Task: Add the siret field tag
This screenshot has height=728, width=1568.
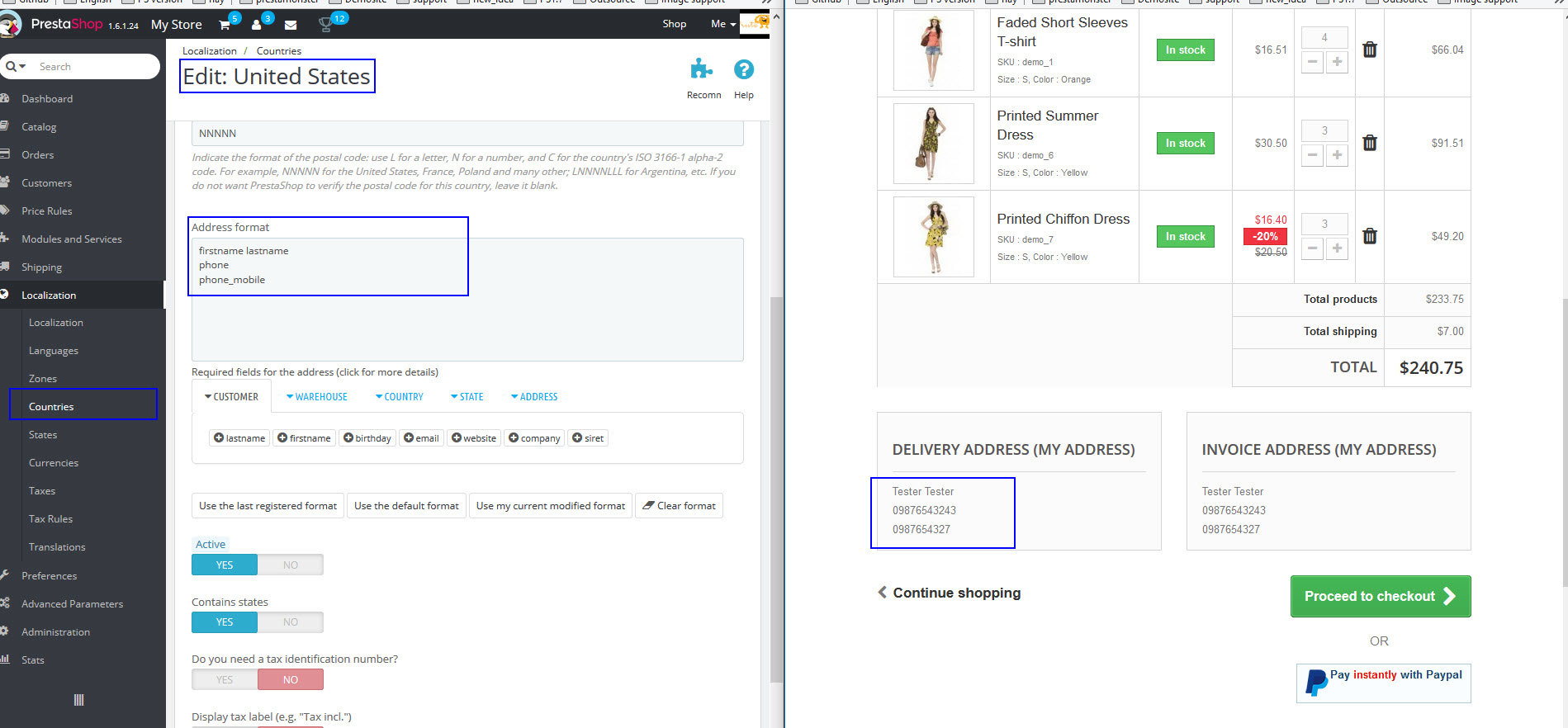Action: [588, 437]
